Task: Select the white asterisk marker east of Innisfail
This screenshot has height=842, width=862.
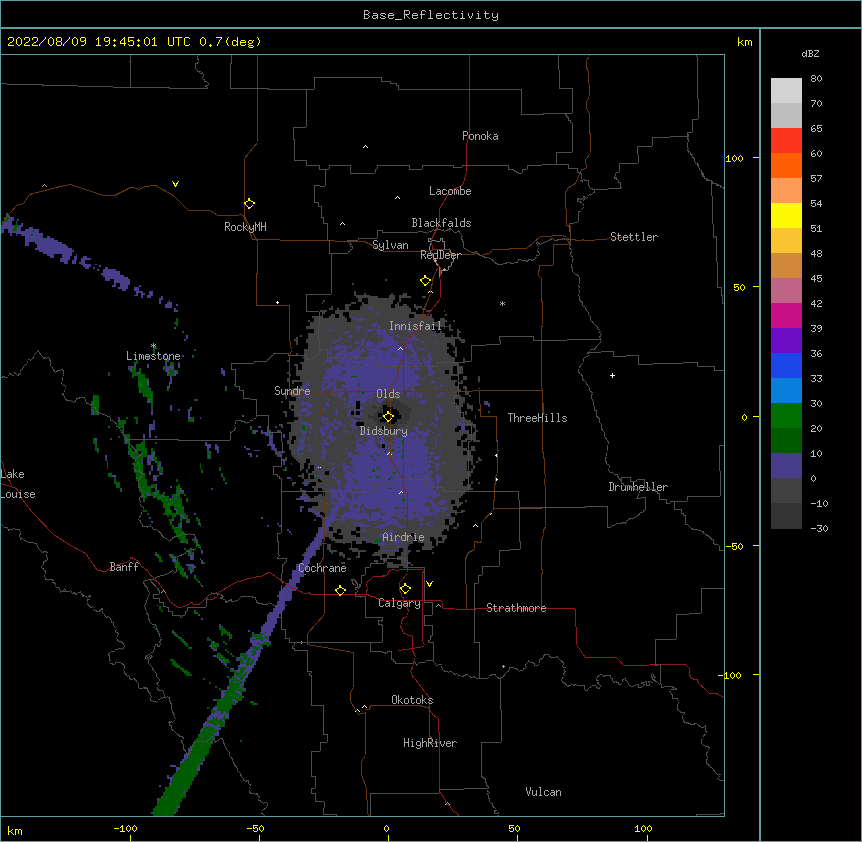Action: pyautogui.click(x=502, y=303)
